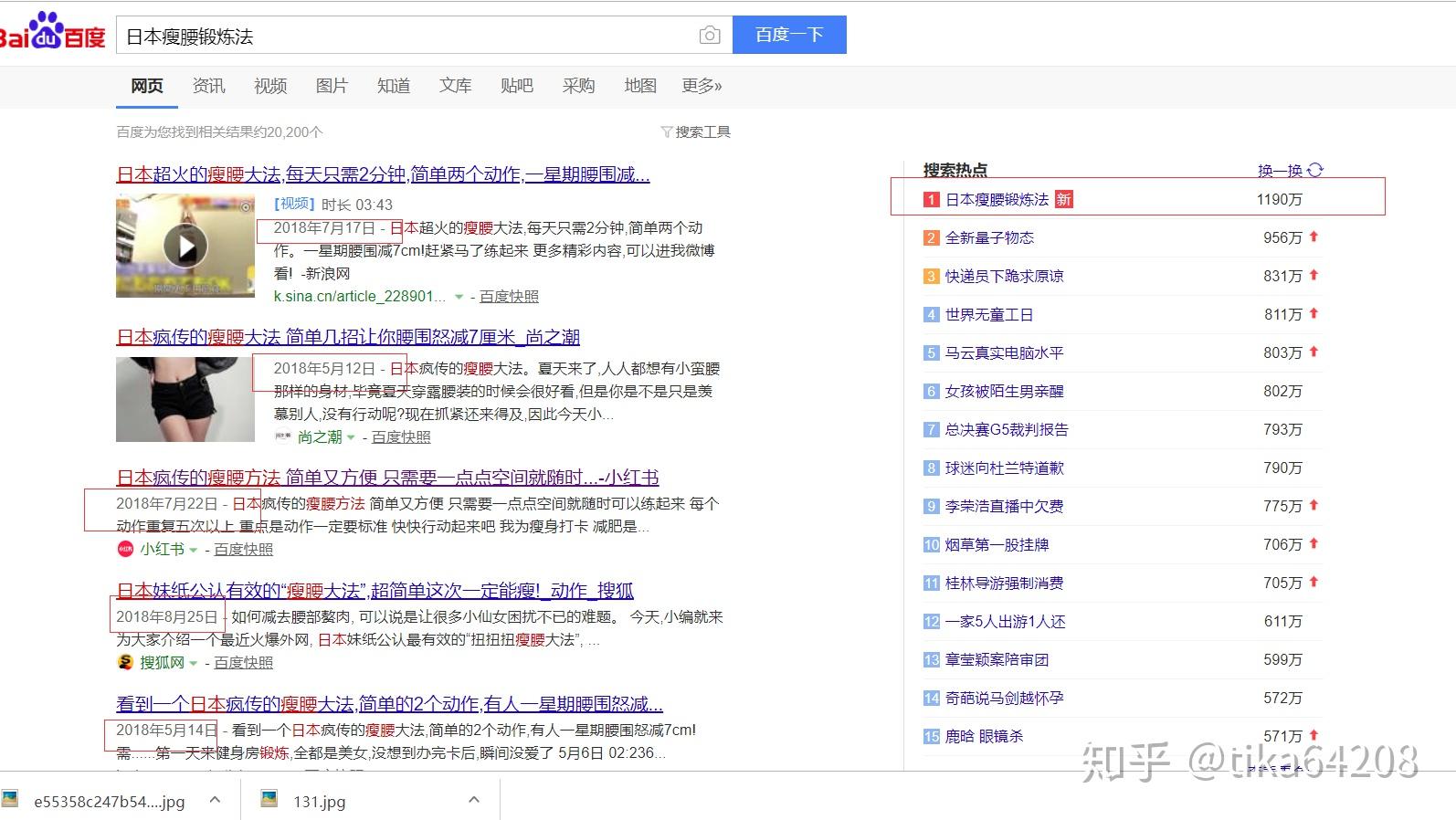The height and width of the screenshot is (820, 1456).
Task: Open 搜索工具 filter options
Action: [x=696, y=132]
